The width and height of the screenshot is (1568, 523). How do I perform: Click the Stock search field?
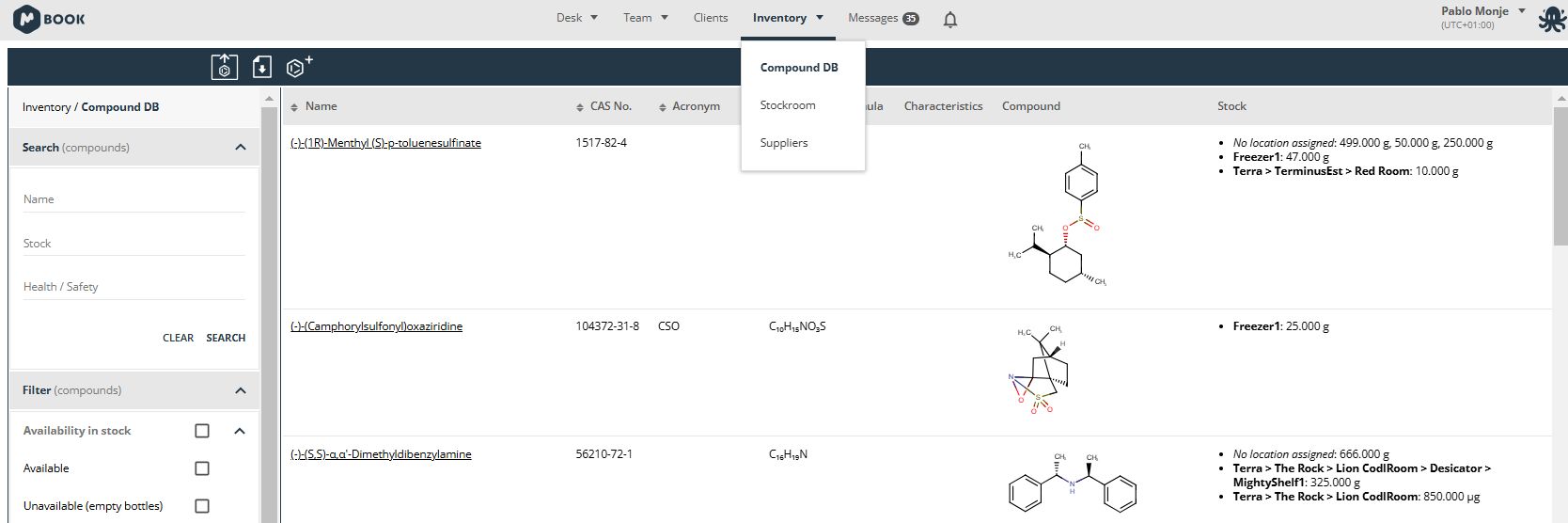[x=133, y=244]
